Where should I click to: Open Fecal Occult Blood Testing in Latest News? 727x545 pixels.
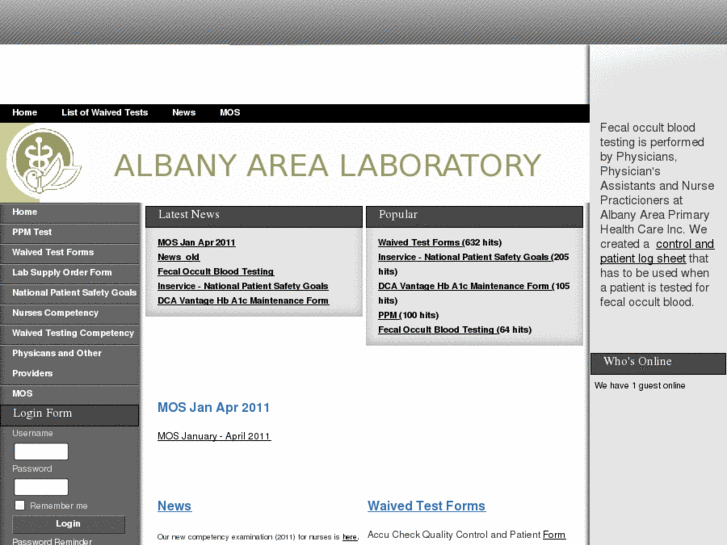coord(216,272)
